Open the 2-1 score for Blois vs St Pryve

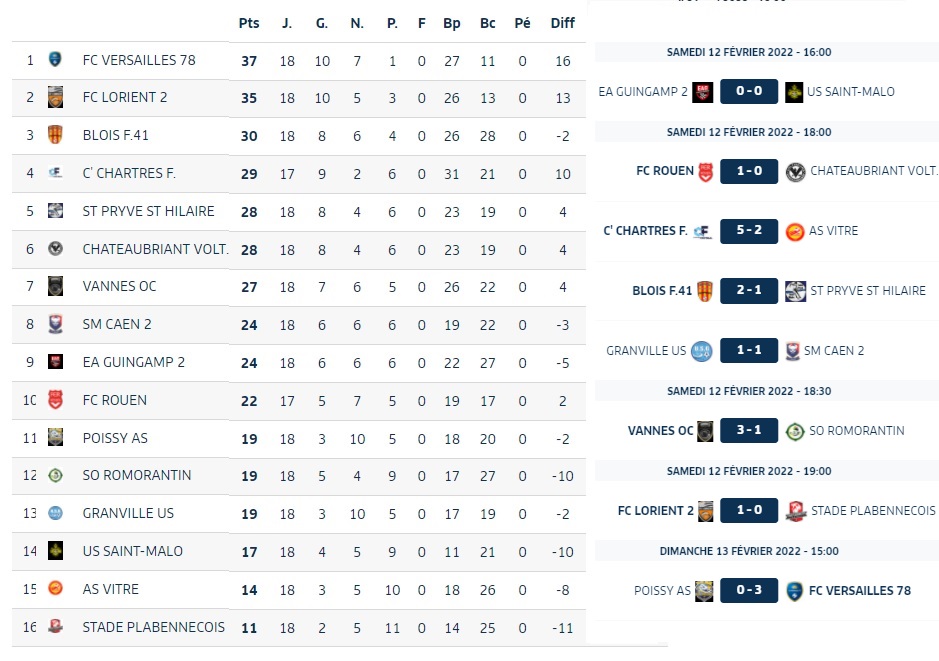pos(749,290)
